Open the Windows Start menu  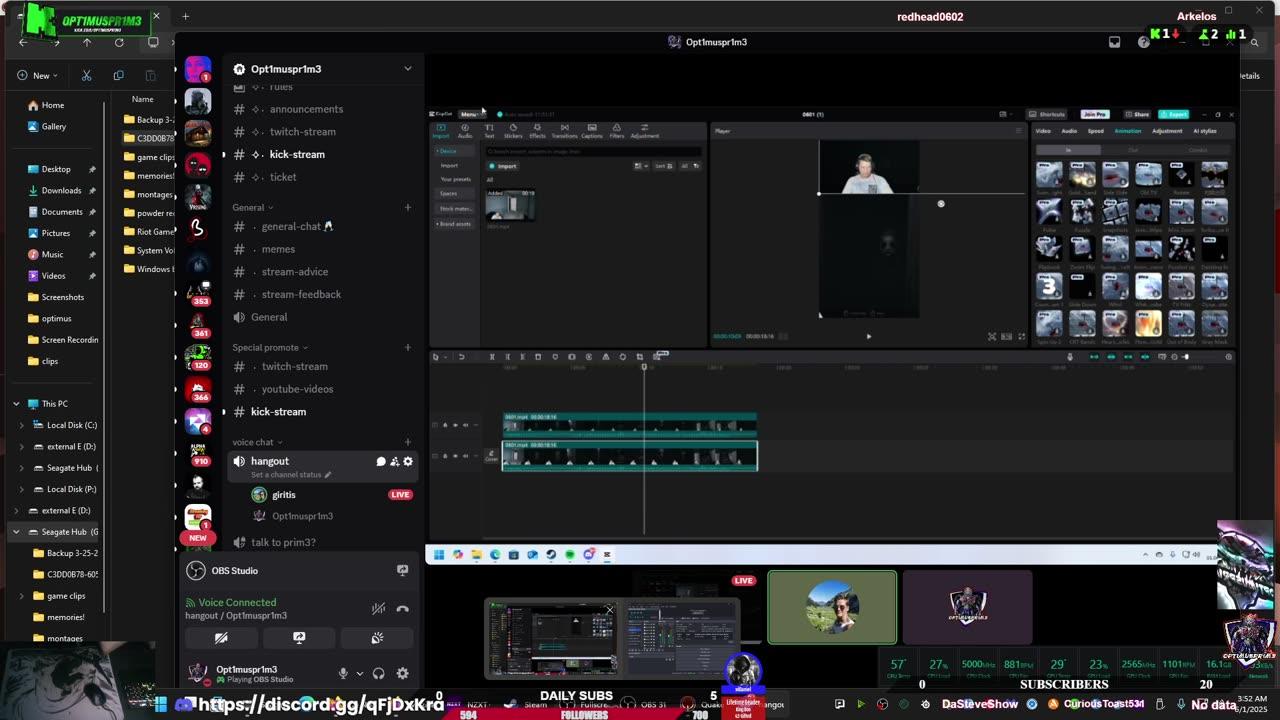pyautogui.click(x=160, y=704)
